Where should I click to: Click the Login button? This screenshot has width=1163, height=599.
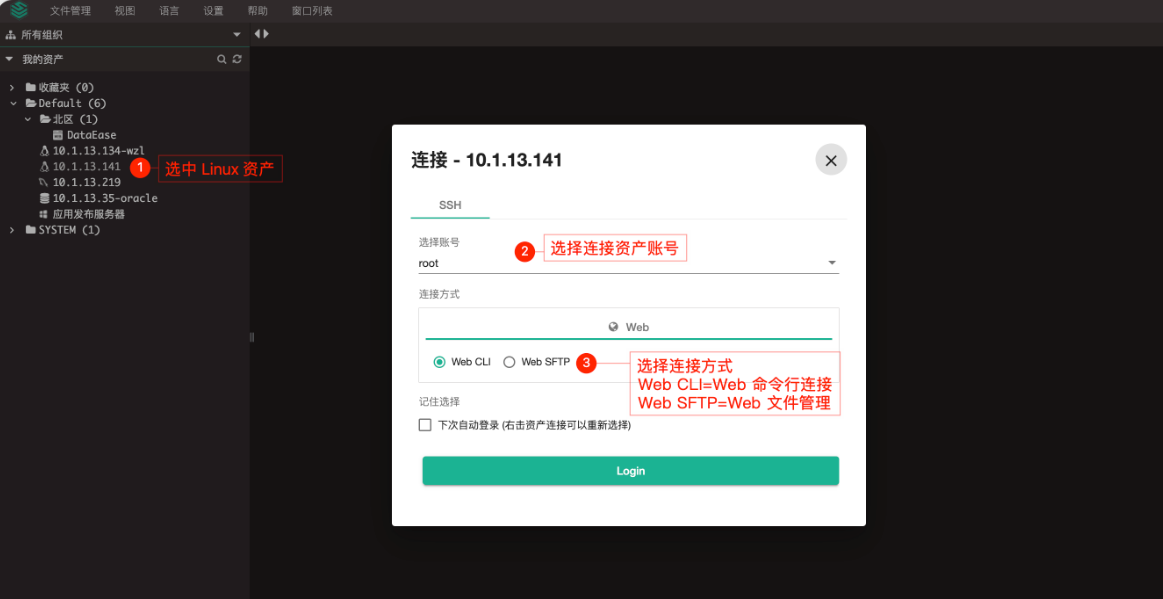tap(630, 471)
